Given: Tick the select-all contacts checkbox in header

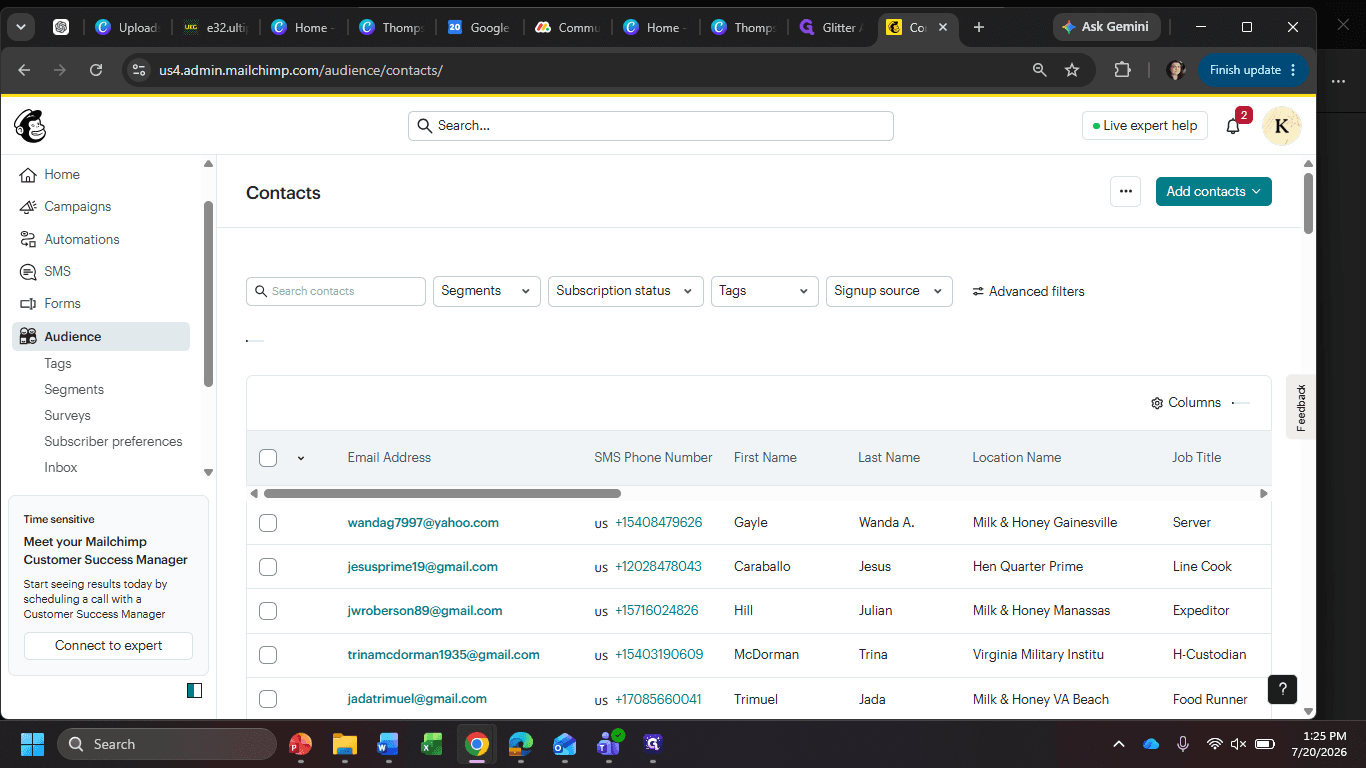Looking at the screenshot, I should [268, 458].
